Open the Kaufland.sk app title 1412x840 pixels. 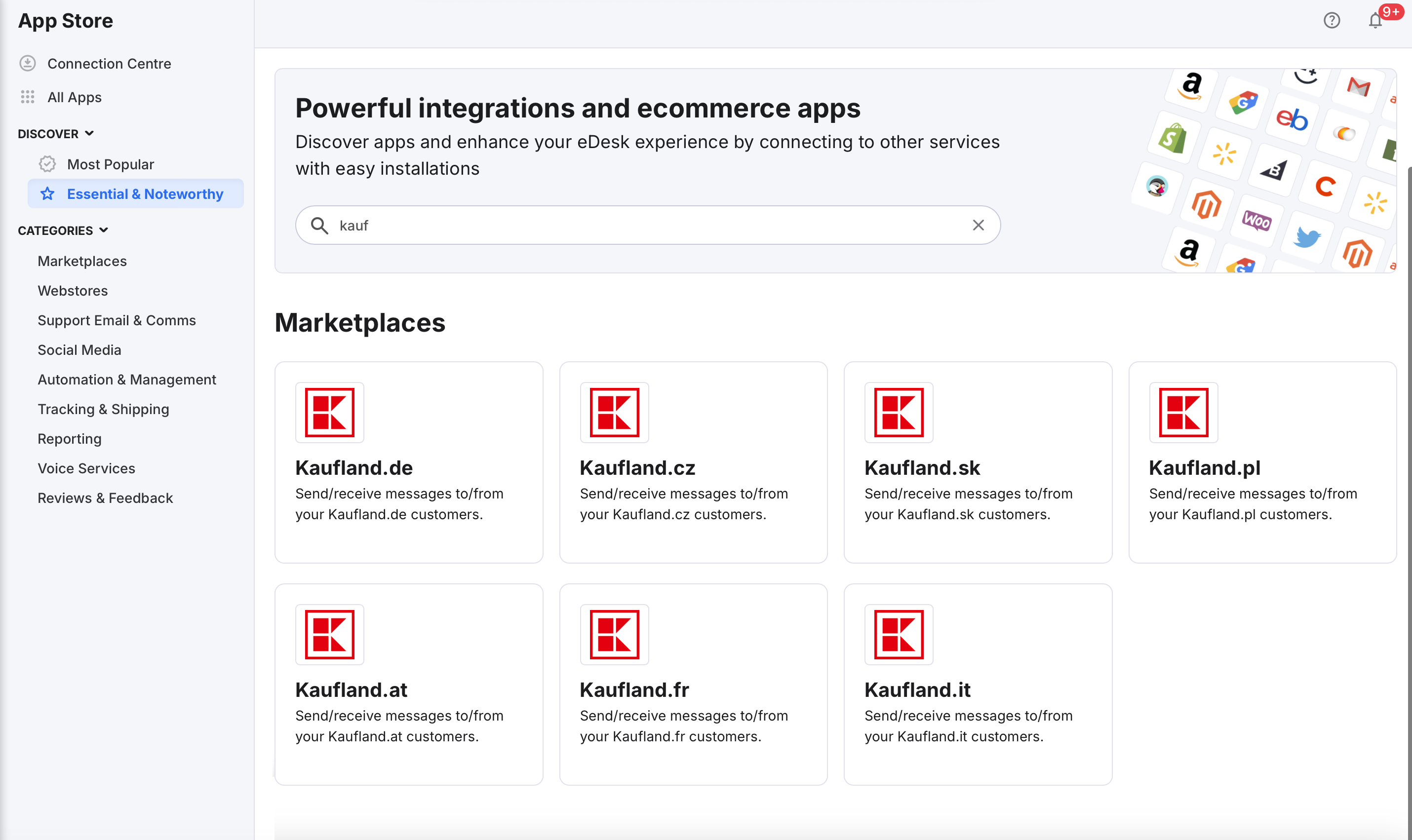922,468
